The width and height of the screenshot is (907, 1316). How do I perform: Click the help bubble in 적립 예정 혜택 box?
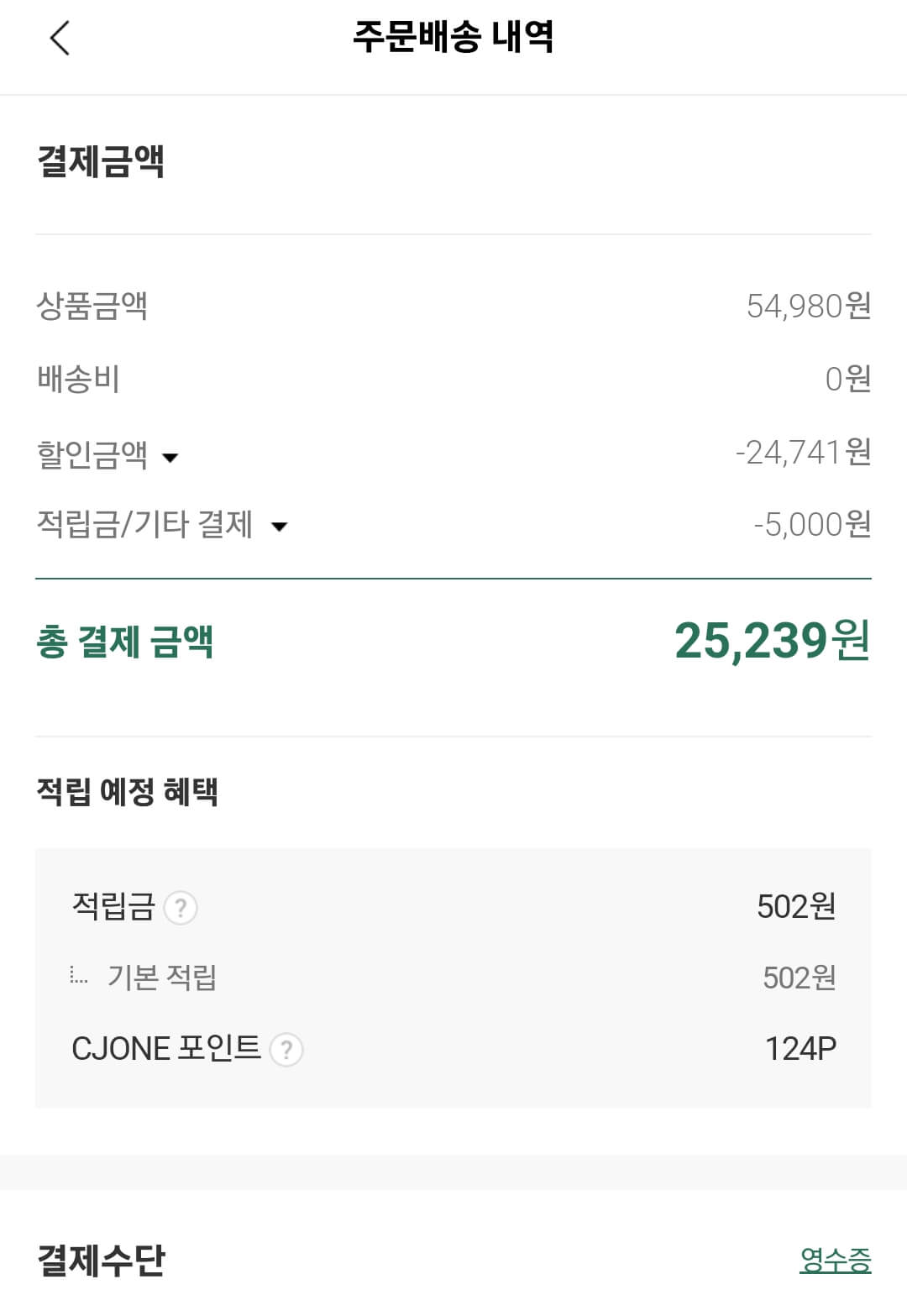point(183,908)
